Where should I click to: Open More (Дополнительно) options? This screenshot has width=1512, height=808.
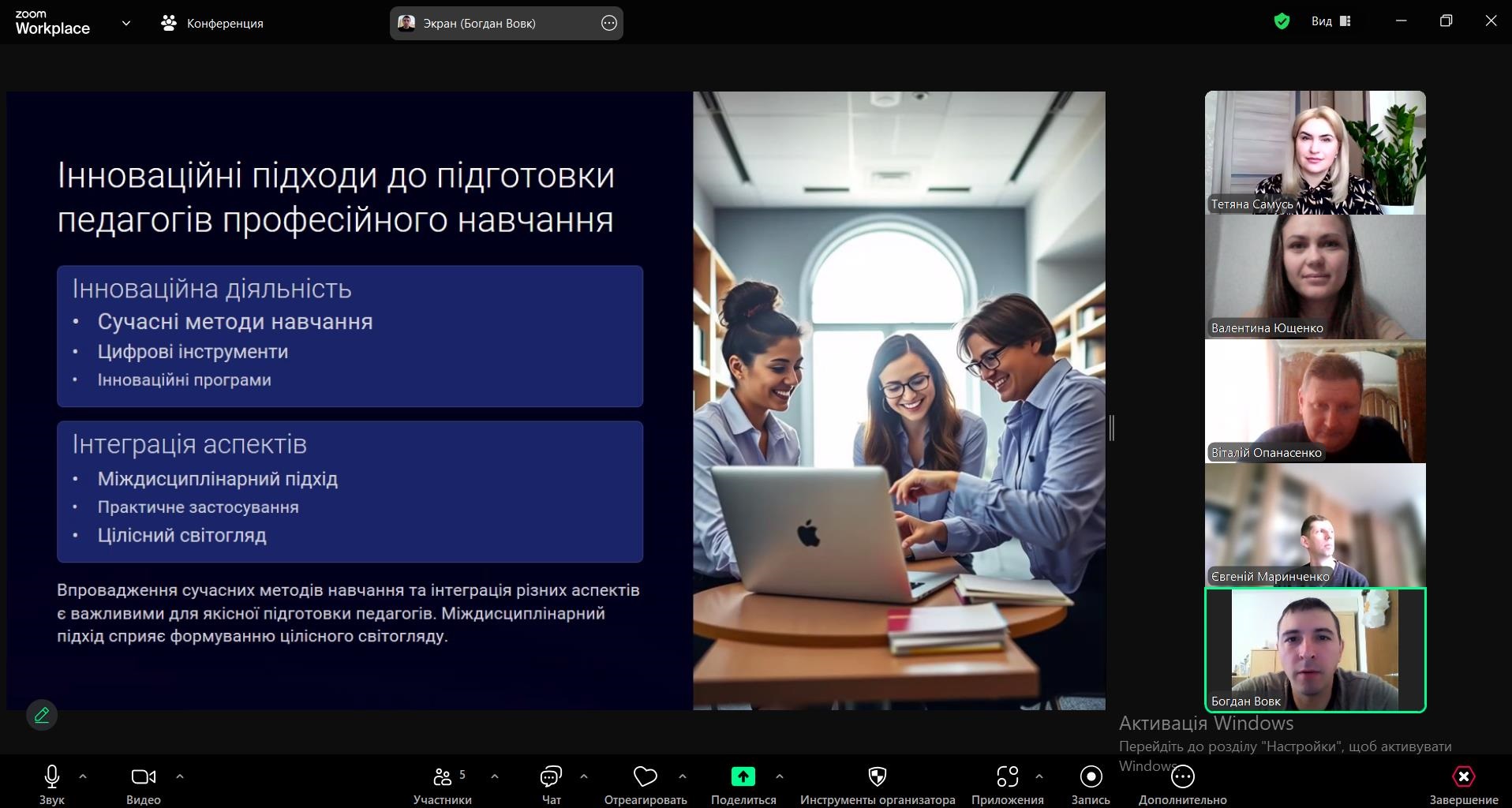click(x=1182, y=777)
